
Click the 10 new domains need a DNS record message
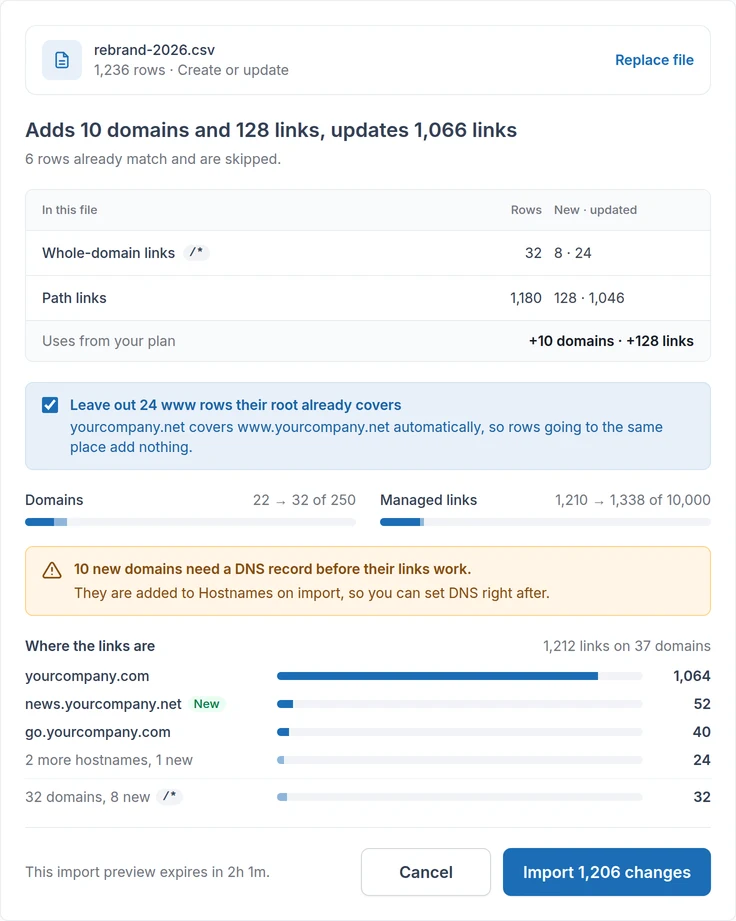[273, 569]
